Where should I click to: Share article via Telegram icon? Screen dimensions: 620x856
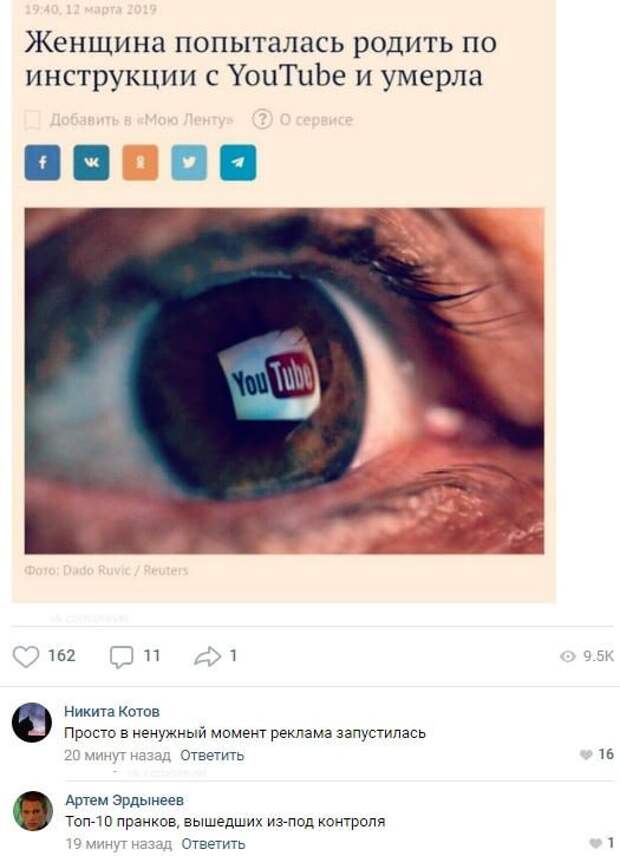point(238,163)
